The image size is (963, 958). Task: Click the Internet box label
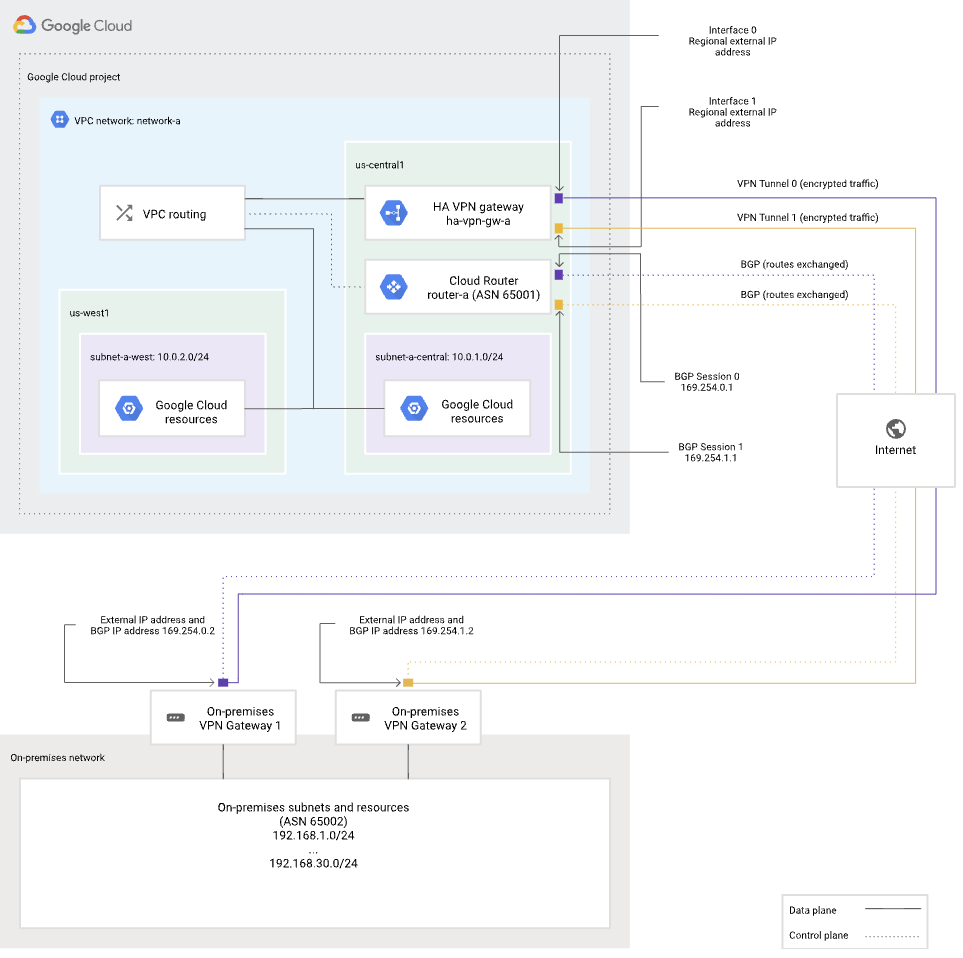click(x=895, y=450)
